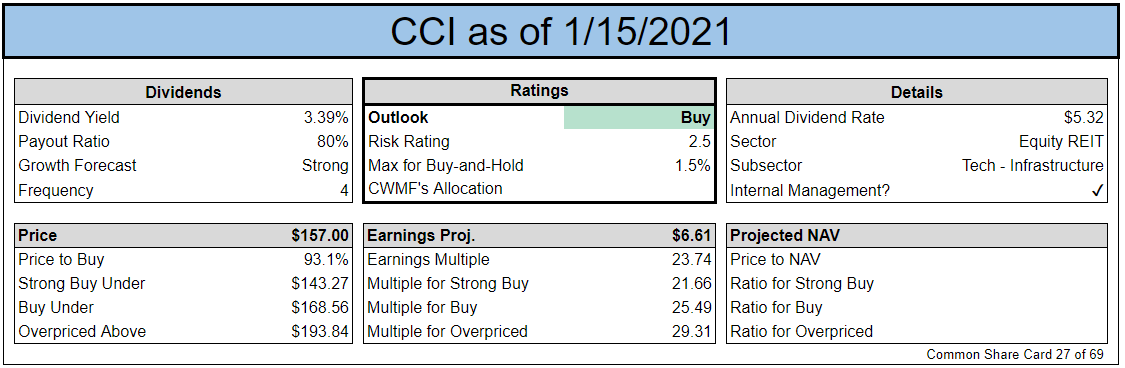
Task: Select the green Buy outlook cell
Action: tap(639, 118)
